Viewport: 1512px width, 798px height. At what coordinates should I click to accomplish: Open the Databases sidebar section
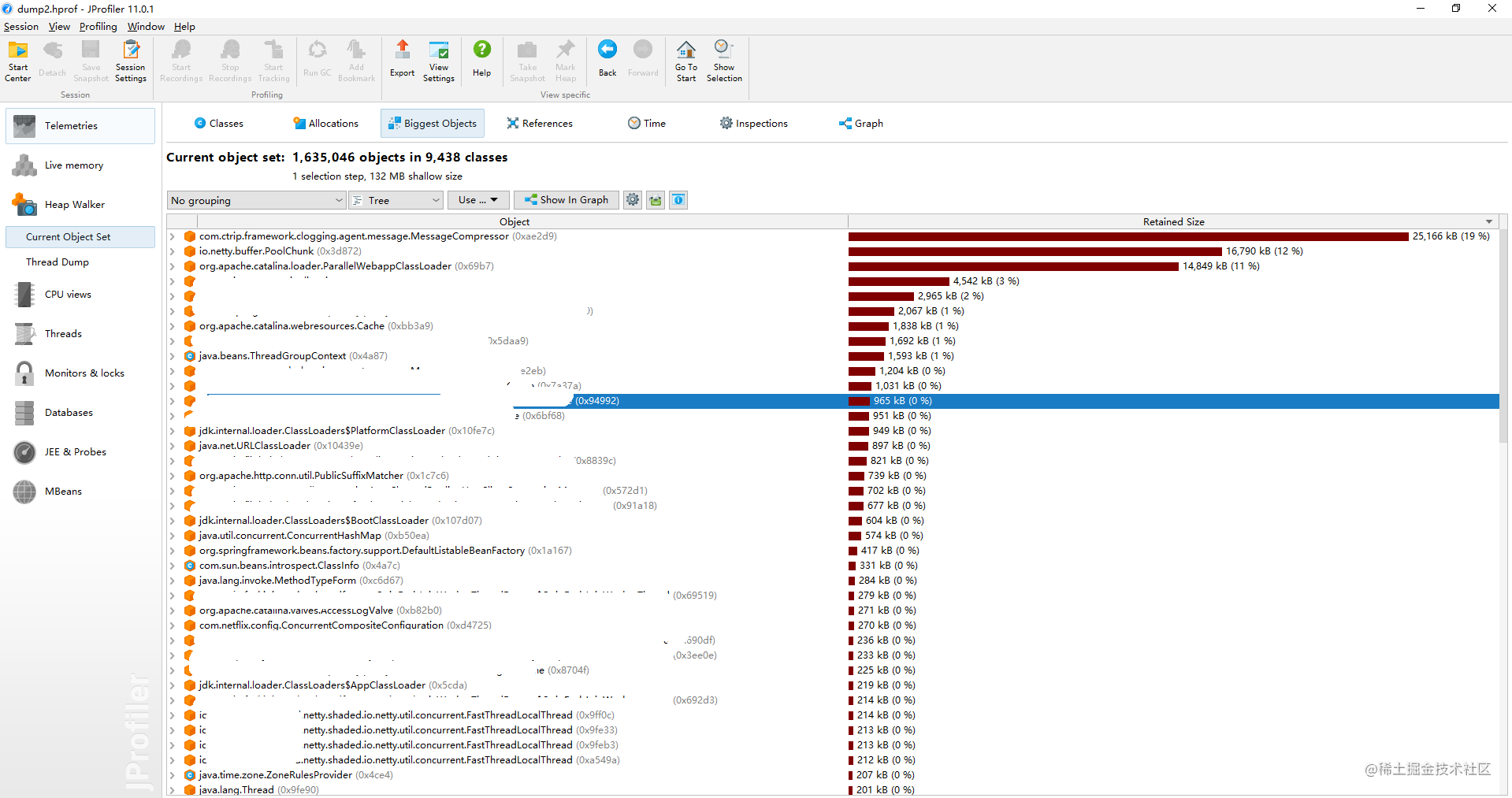(80, 413)
